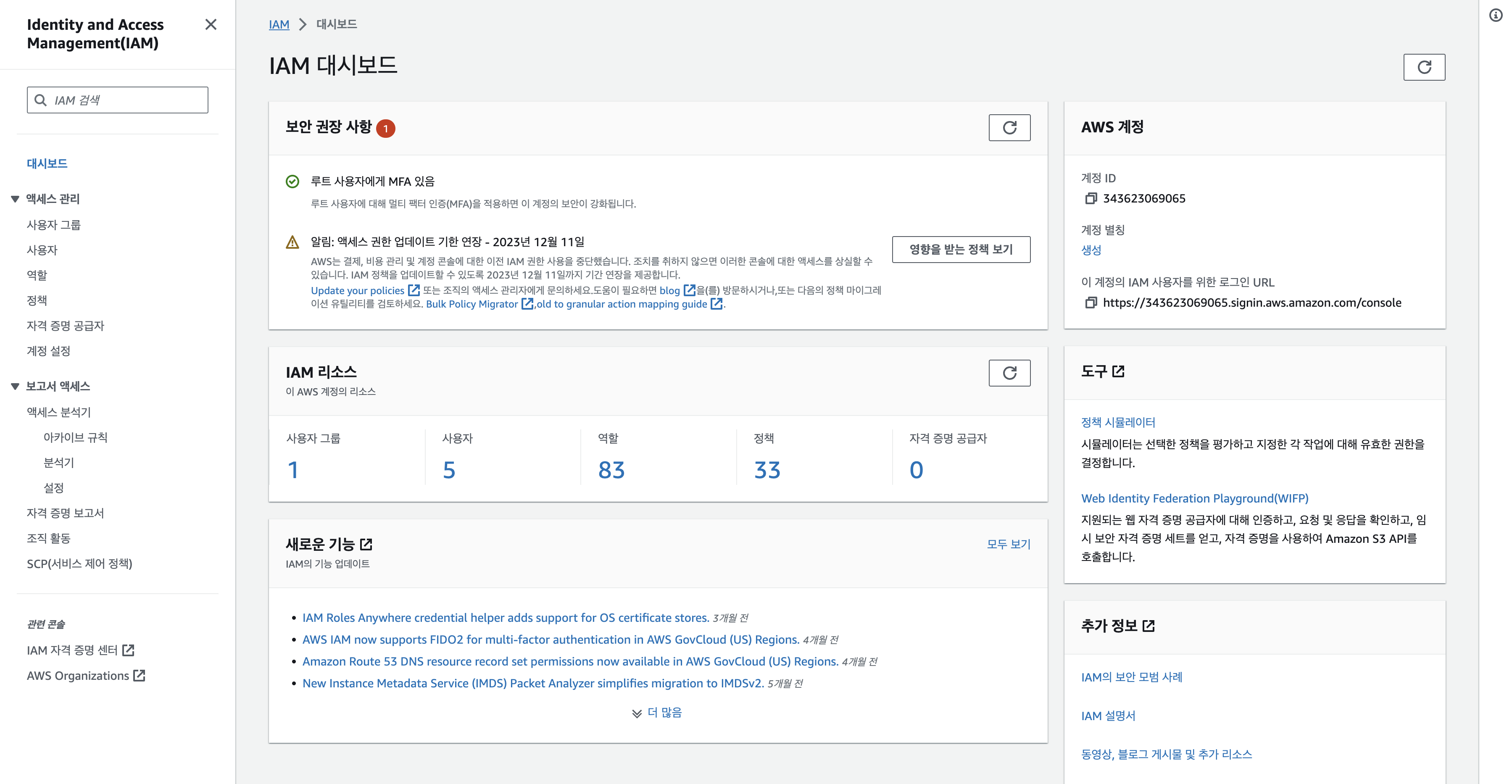Image resolution: width=1512 pixels, height=784 pixels.
Task: Collapse the 보고서 액세스 section
Action: click(x=15, y=387)
